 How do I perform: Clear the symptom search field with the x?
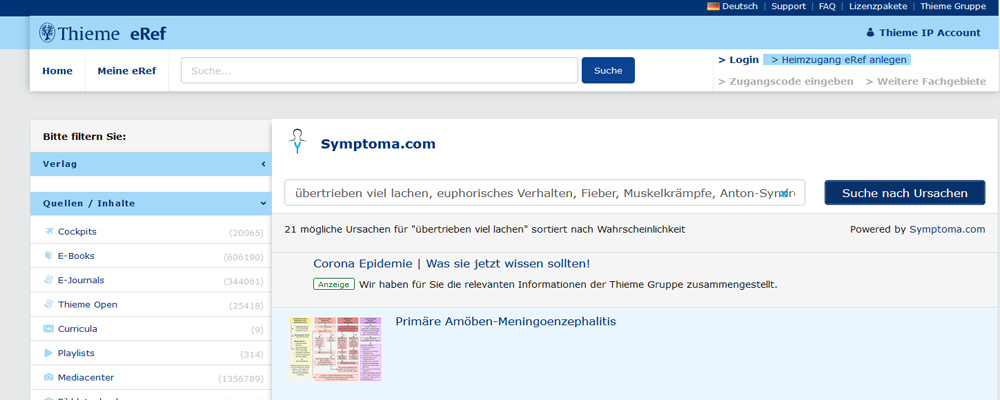784,193
